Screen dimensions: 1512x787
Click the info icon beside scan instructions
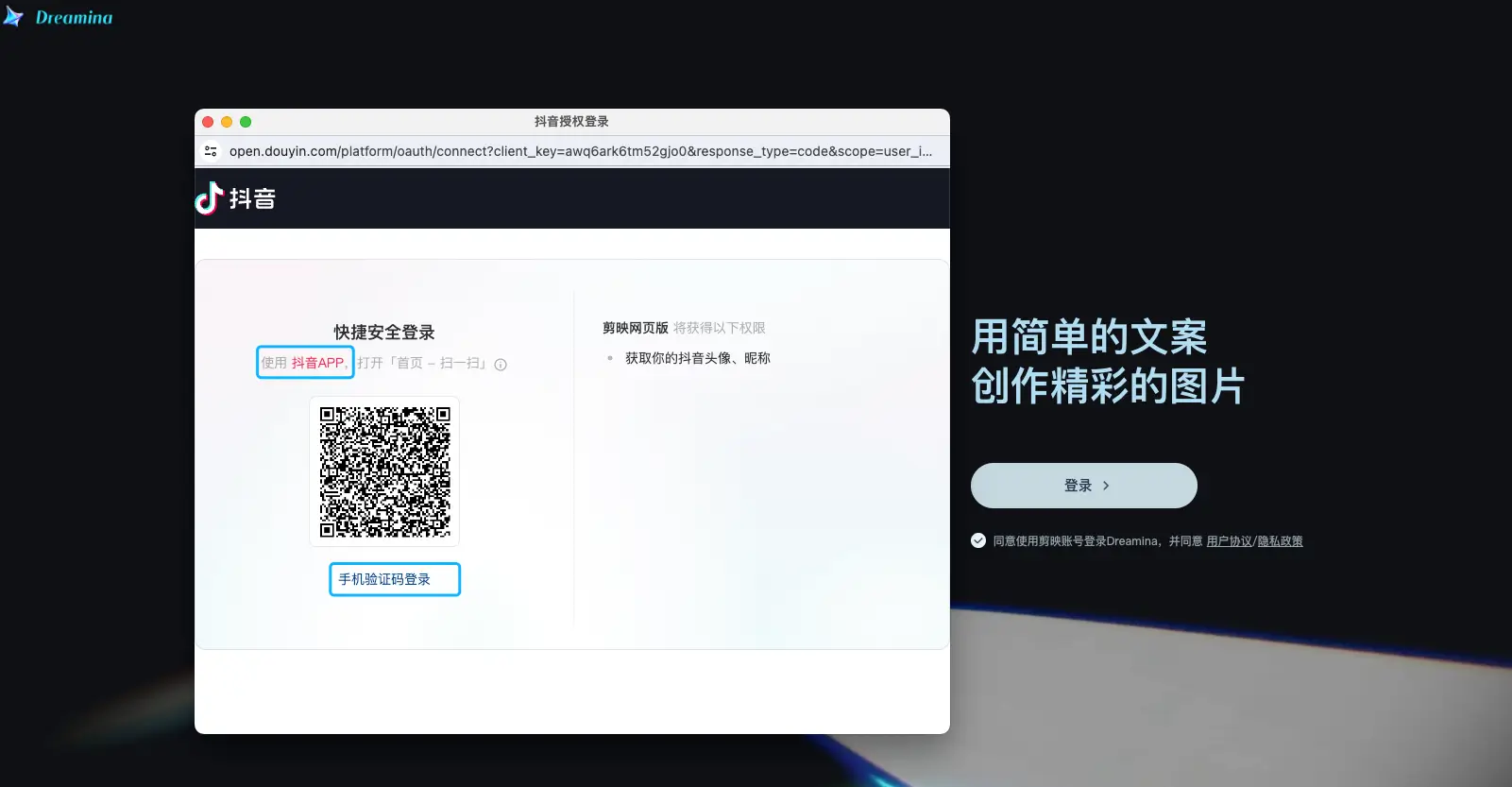(x=501, y=365)
